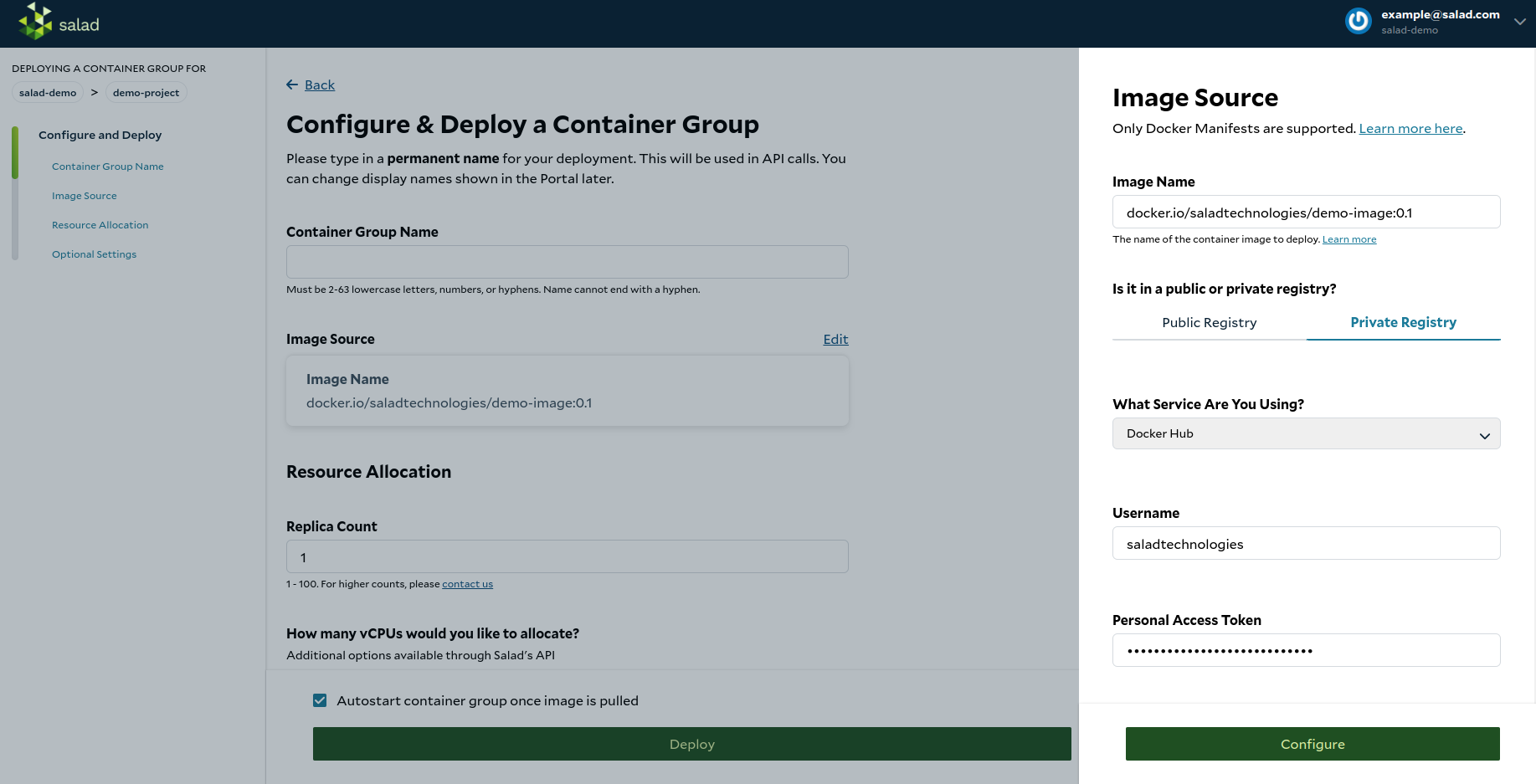Open the Edit link for Image Source
Screen dimensions: 1536x784
(x=835, y=339)
